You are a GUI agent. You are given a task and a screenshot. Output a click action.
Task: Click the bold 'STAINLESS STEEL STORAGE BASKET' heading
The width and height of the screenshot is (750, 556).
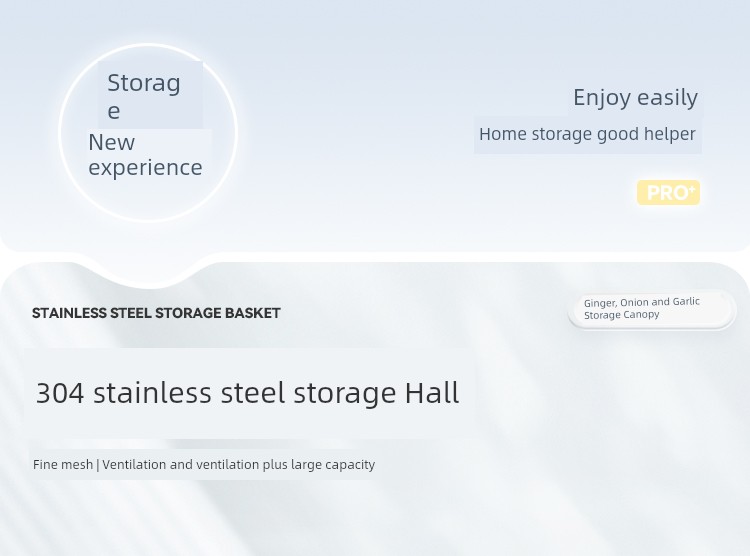click(156, 313)
